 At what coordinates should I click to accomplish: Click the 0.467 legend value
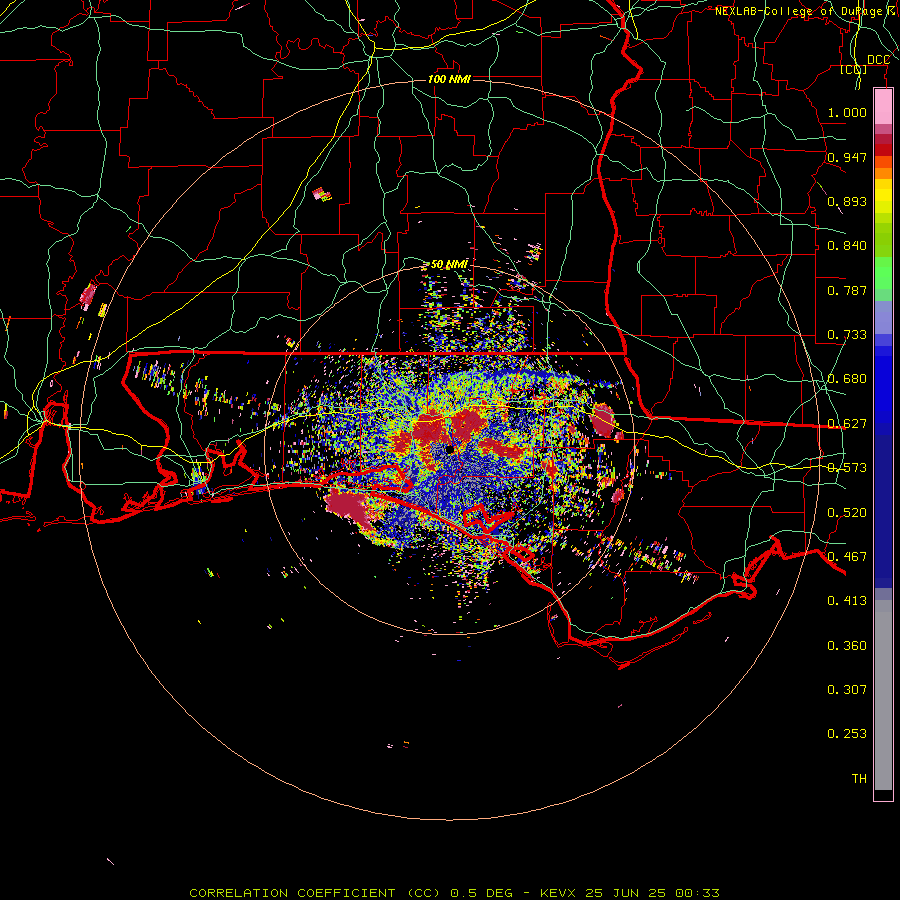(x=847, y=557)
